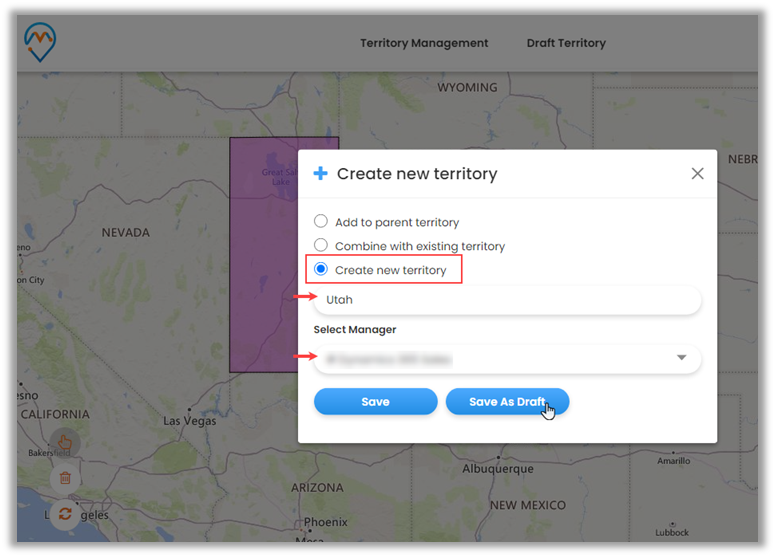Click the territory name field containing Utah

click(507, 300)
